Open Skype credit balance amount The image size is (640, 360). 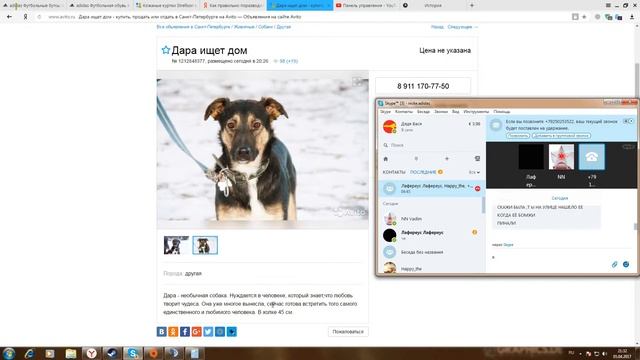coord(474,124)
